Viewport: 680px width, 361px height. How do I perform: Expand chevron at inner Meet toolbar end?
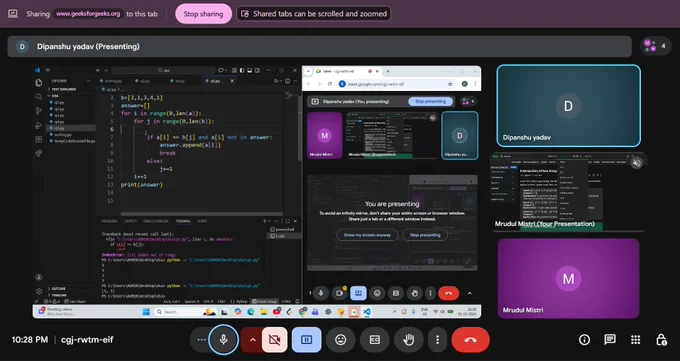[470, 293]
